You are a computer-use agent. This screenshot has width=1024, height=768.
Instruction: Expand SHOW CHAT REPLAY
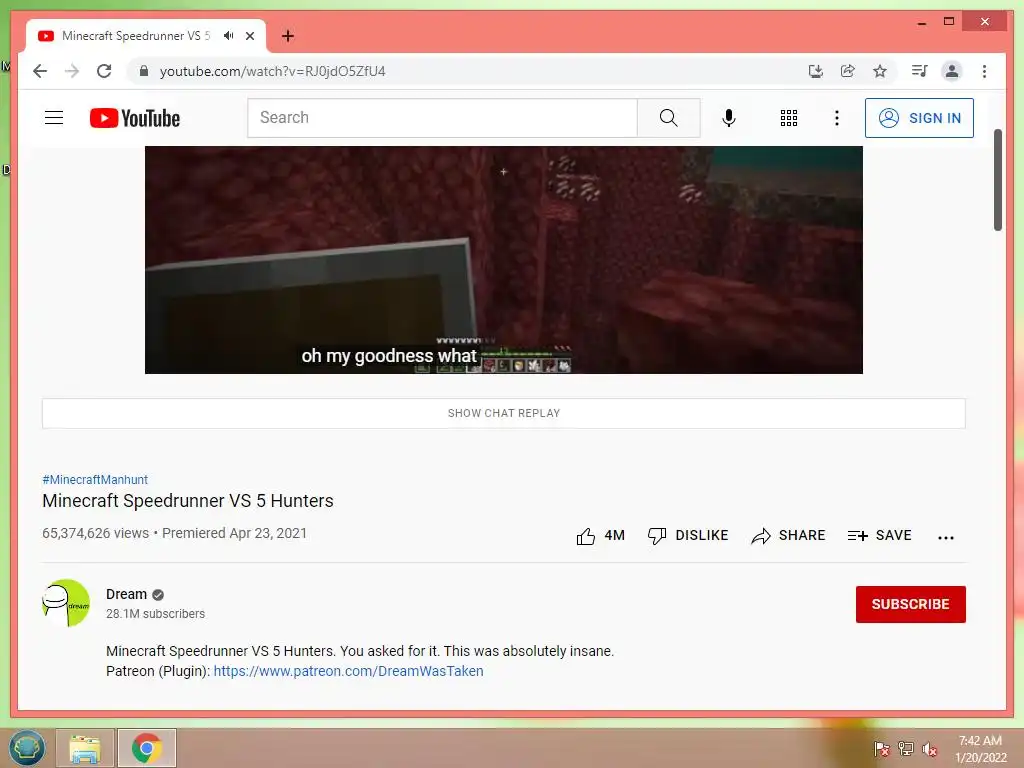504,413
